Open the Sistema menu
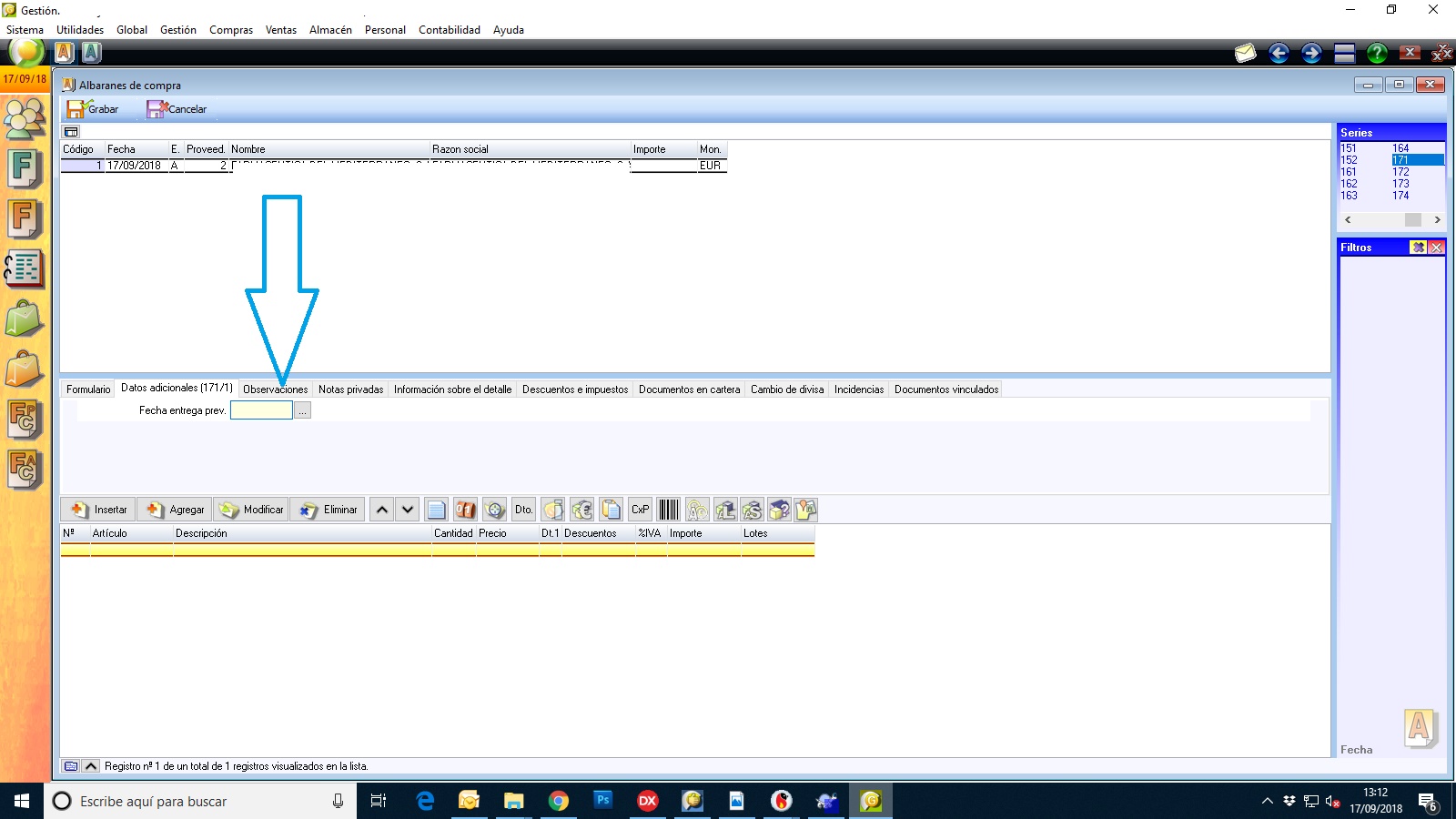This screenshot has height=819, width=1456. pyautogui.click(x=25, y=30)
